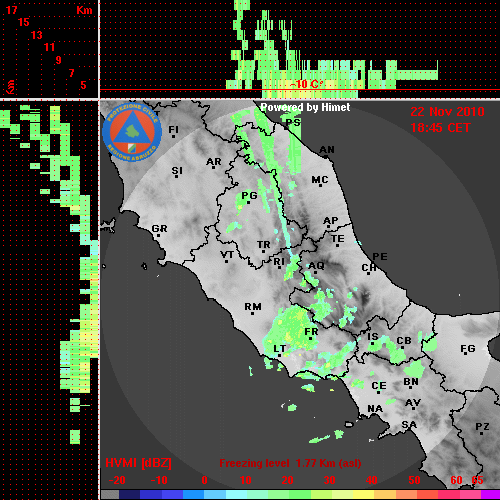Click the city label 'TE' on map

coord(338,239)
